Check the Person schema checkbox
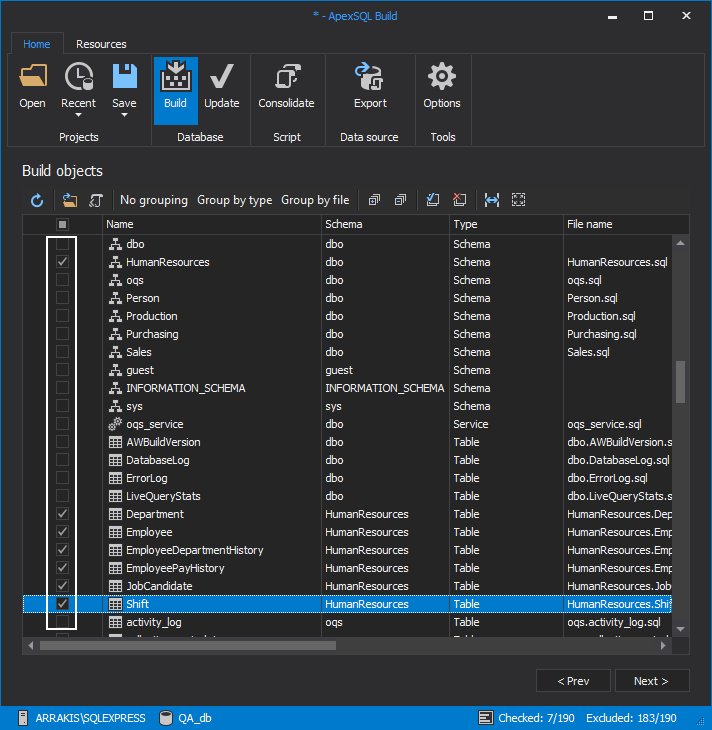This screenshot has height=730, width=712. pos(62,298)
